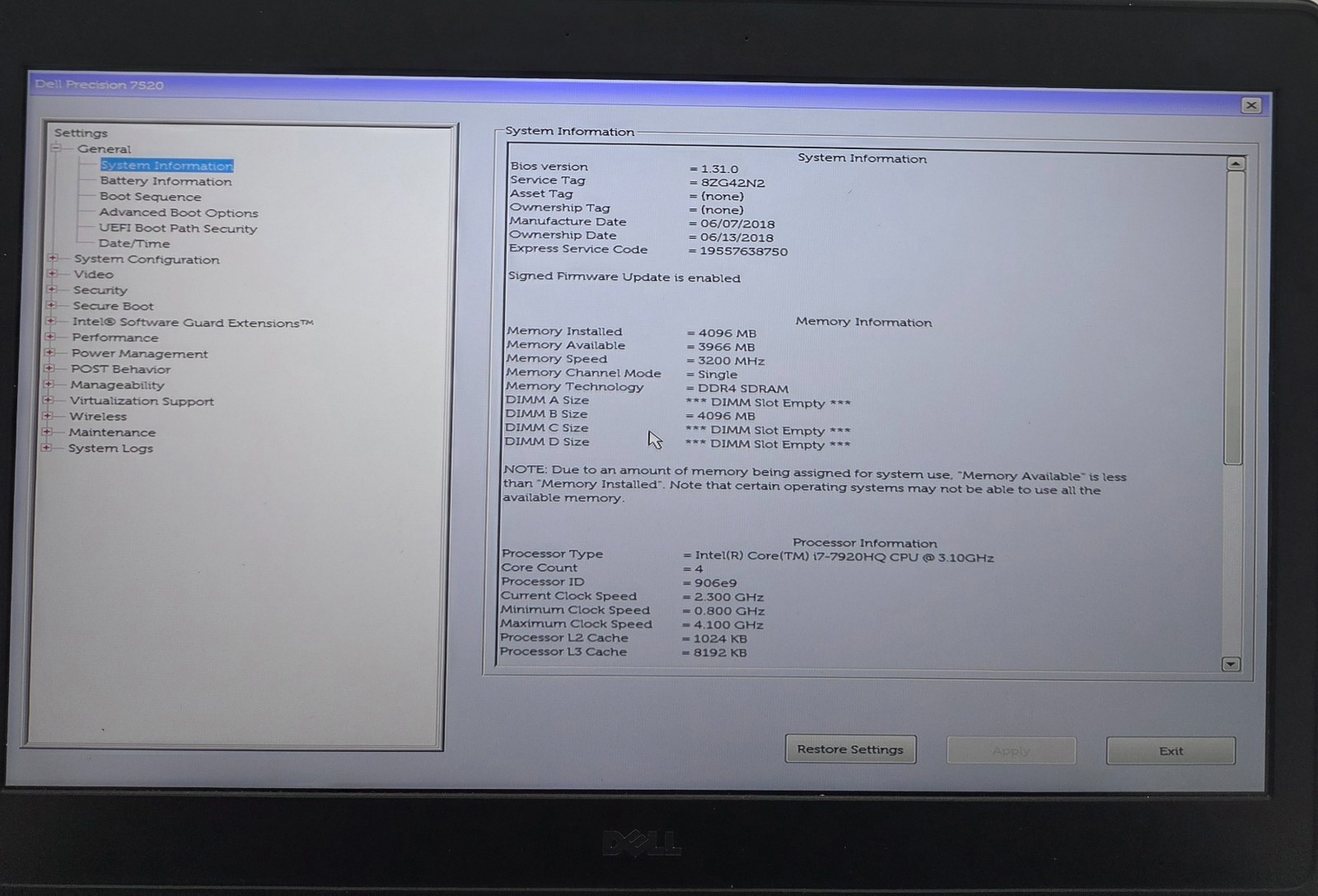Expand the Power Management node

[x=50, y=353]
